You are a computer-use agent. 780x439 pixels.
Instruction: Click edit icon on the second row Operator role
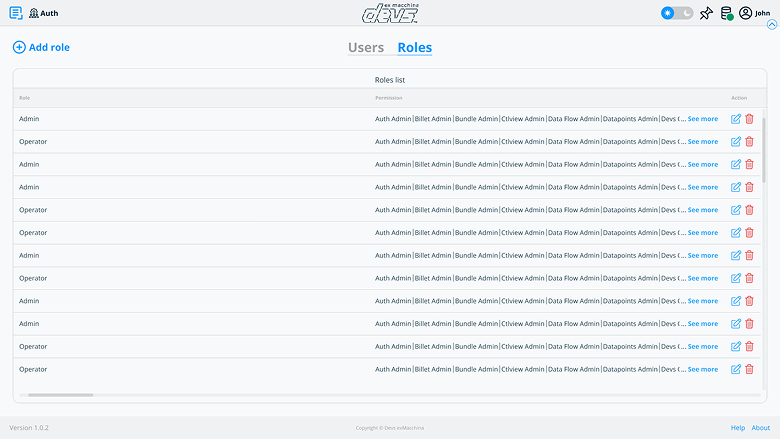pyautogui.click(x=736, y=142)
